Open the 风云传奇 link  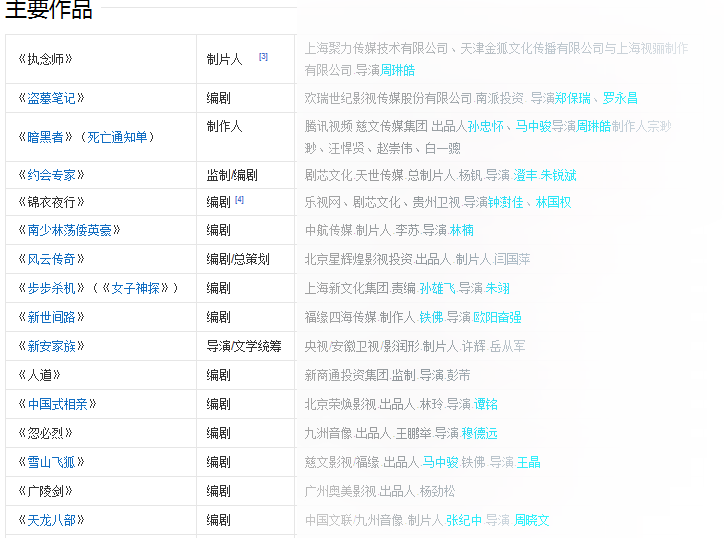[51, 259]
